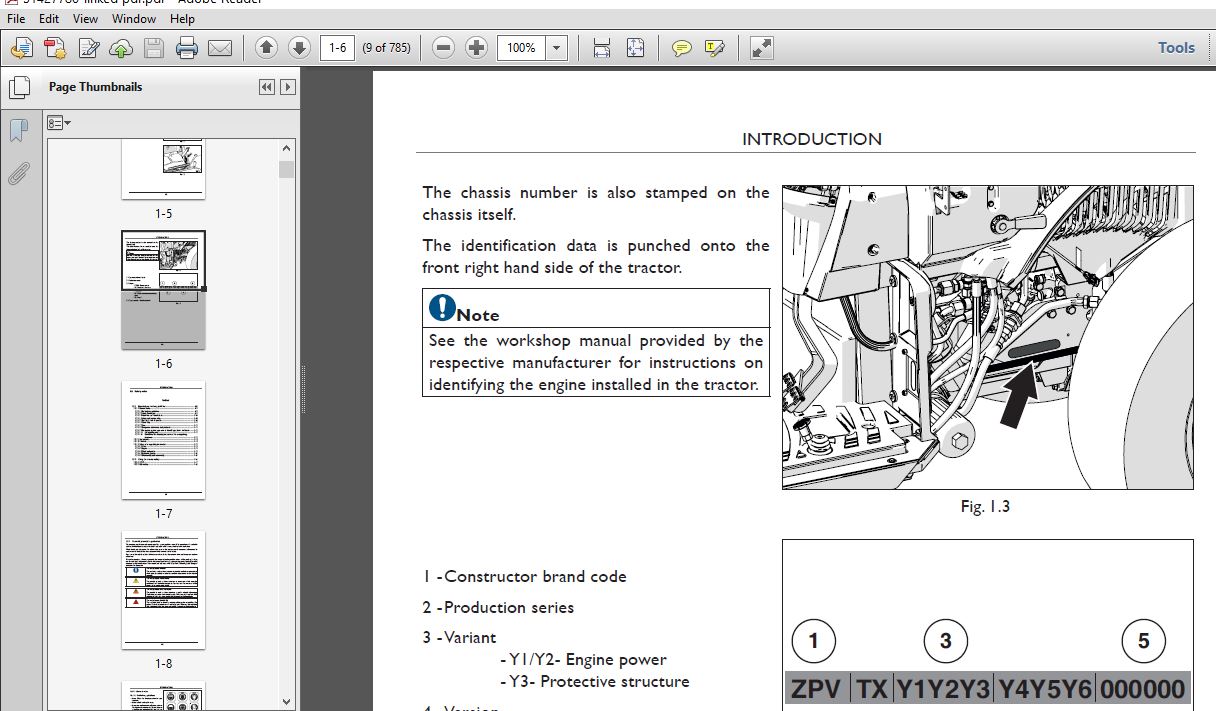Select the page 1-7 thumbnail

[163, 439]
